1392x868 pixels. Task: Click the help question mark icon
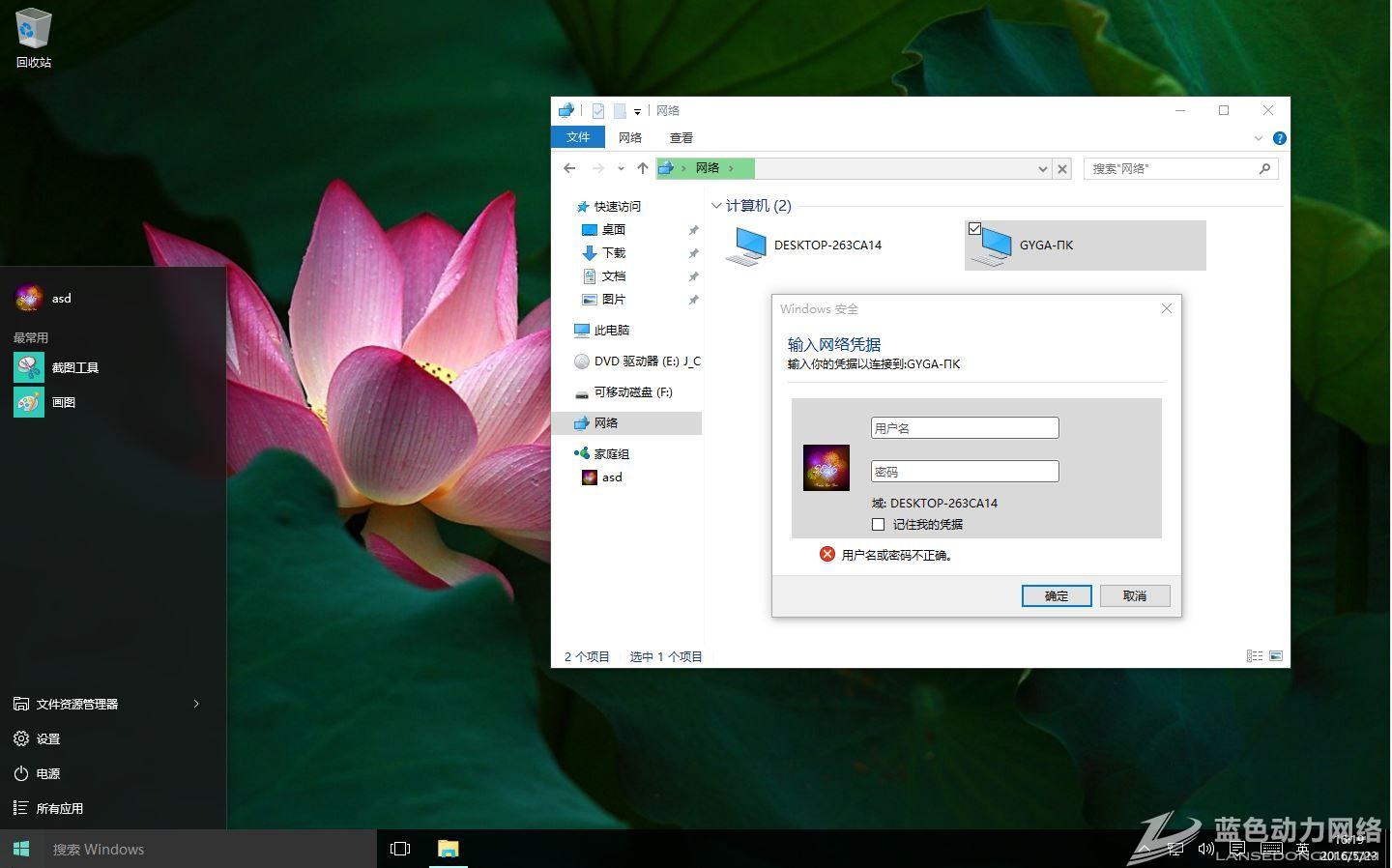[x=1279, y=138]
